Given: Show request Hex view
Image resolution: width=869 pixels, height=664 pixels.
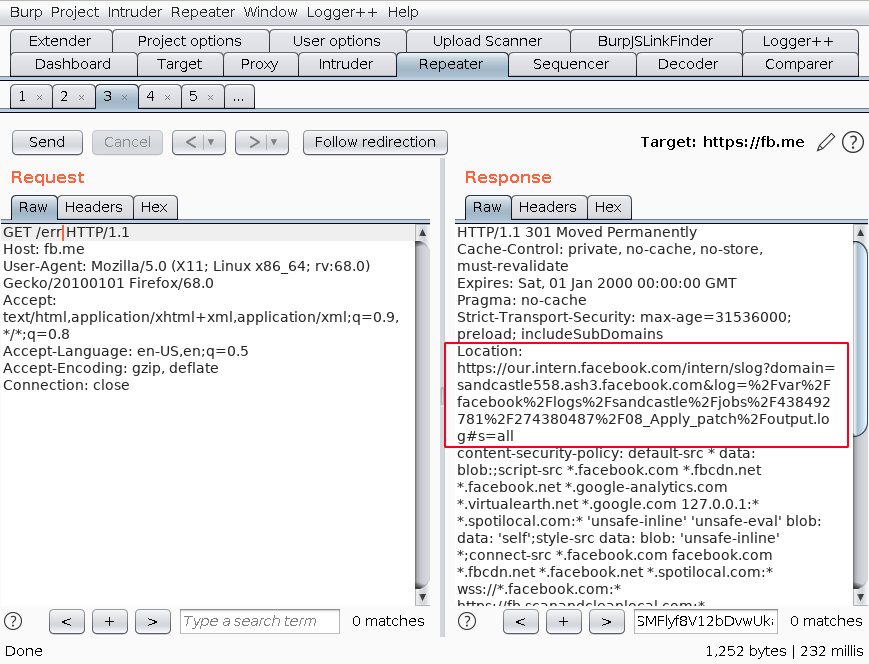Looking at the screenshot, I should (x=154, y=207).
